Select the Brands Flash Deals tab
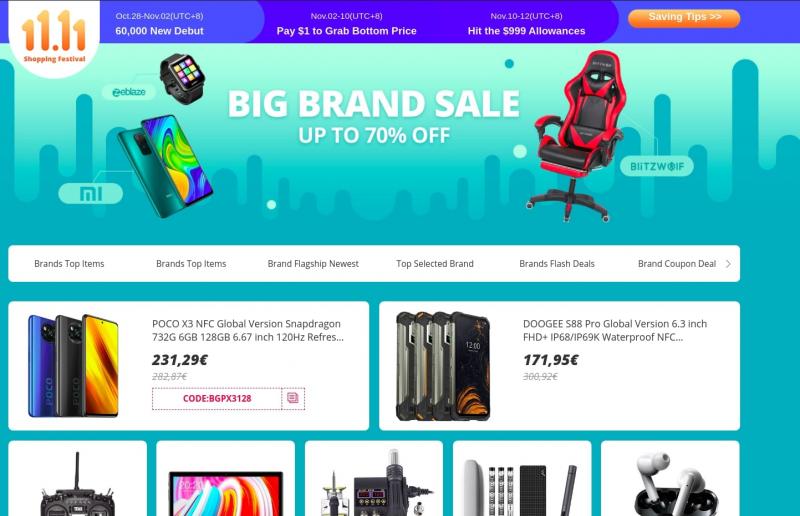The width and height of the screenshot is (800, 516). (557, 264)
